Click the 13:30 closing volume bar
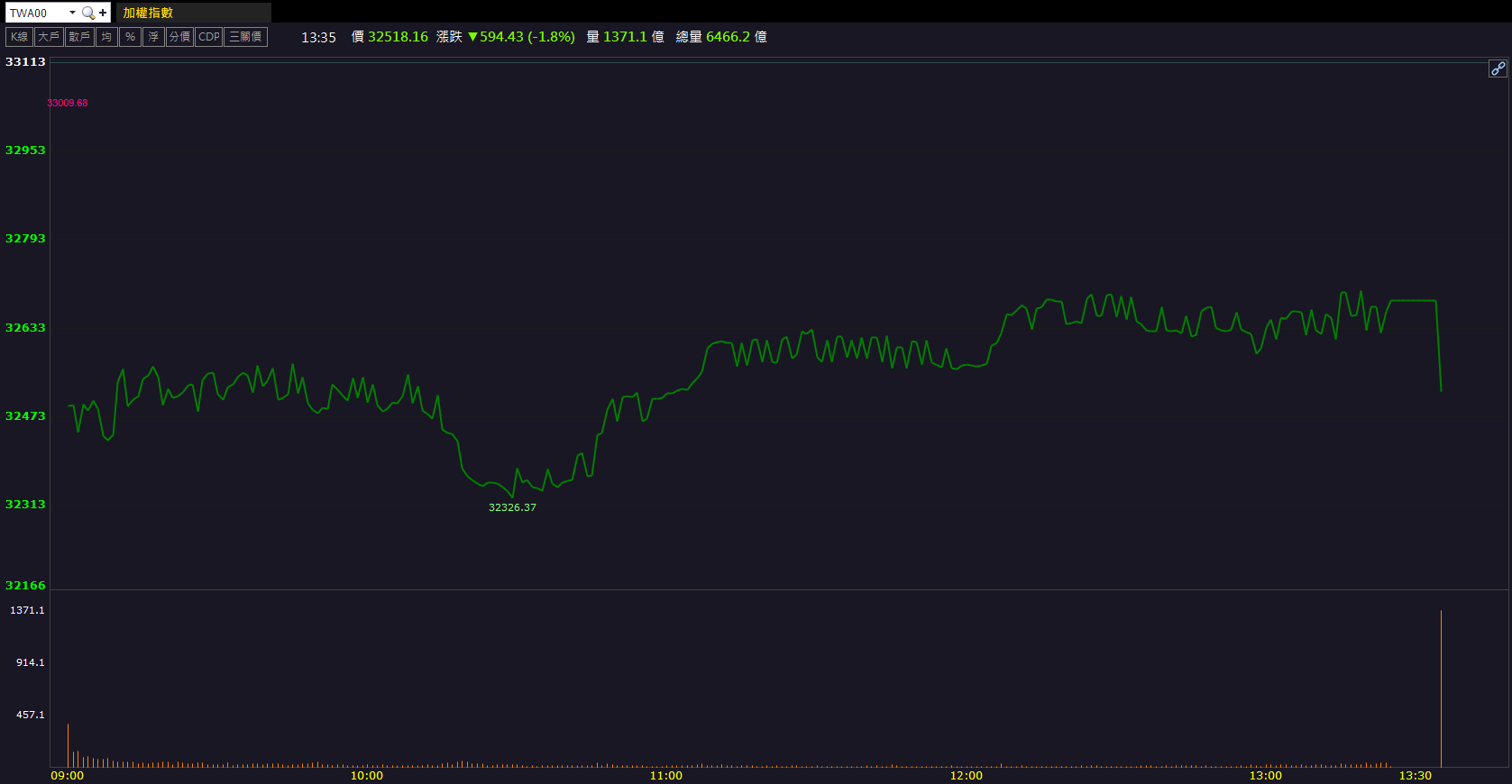Image resolution: width=1512 pixels, height=784 pixels. tap(1441, 689)
